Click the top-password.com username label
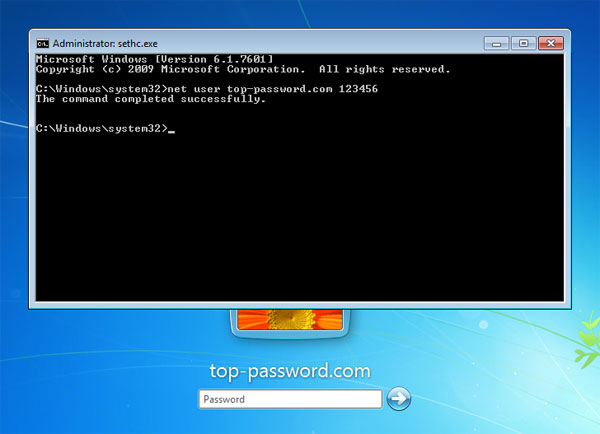The image size is (600, 434). [x=289, y=371]
